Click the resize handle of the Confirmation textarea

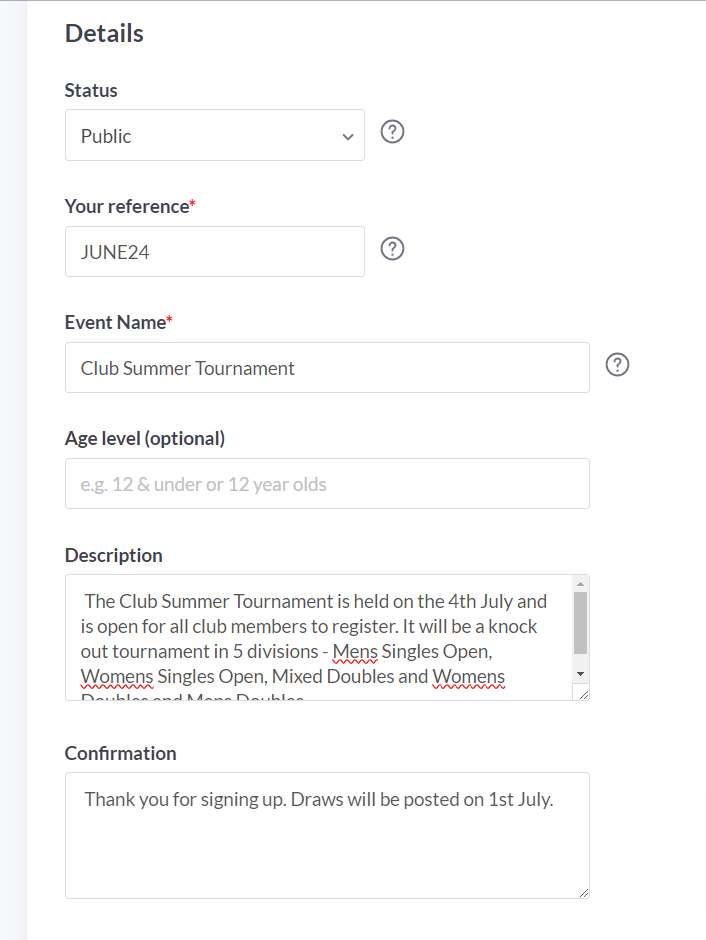584,893
